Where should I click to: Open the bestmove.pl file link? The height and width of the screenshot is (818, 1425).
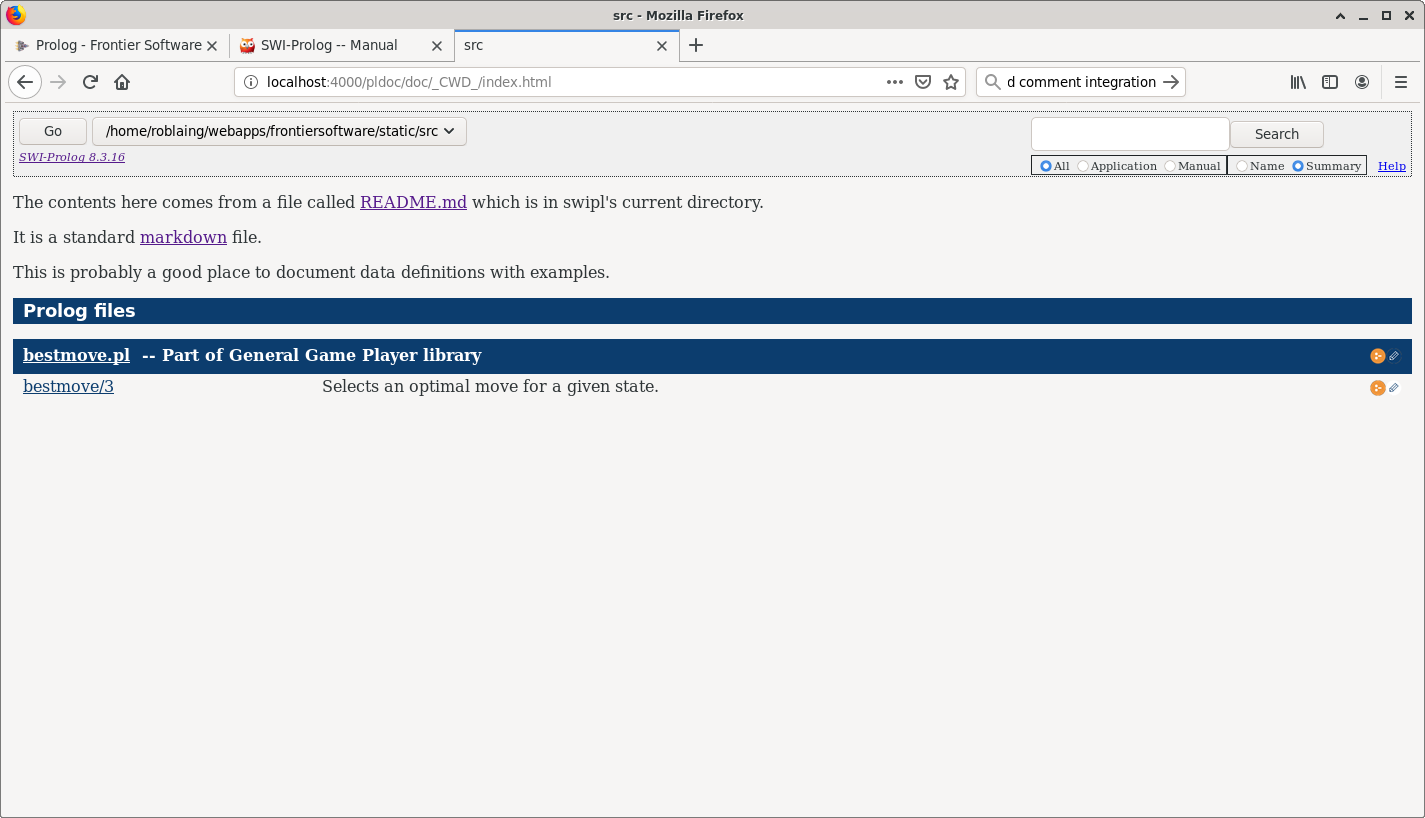76,355
